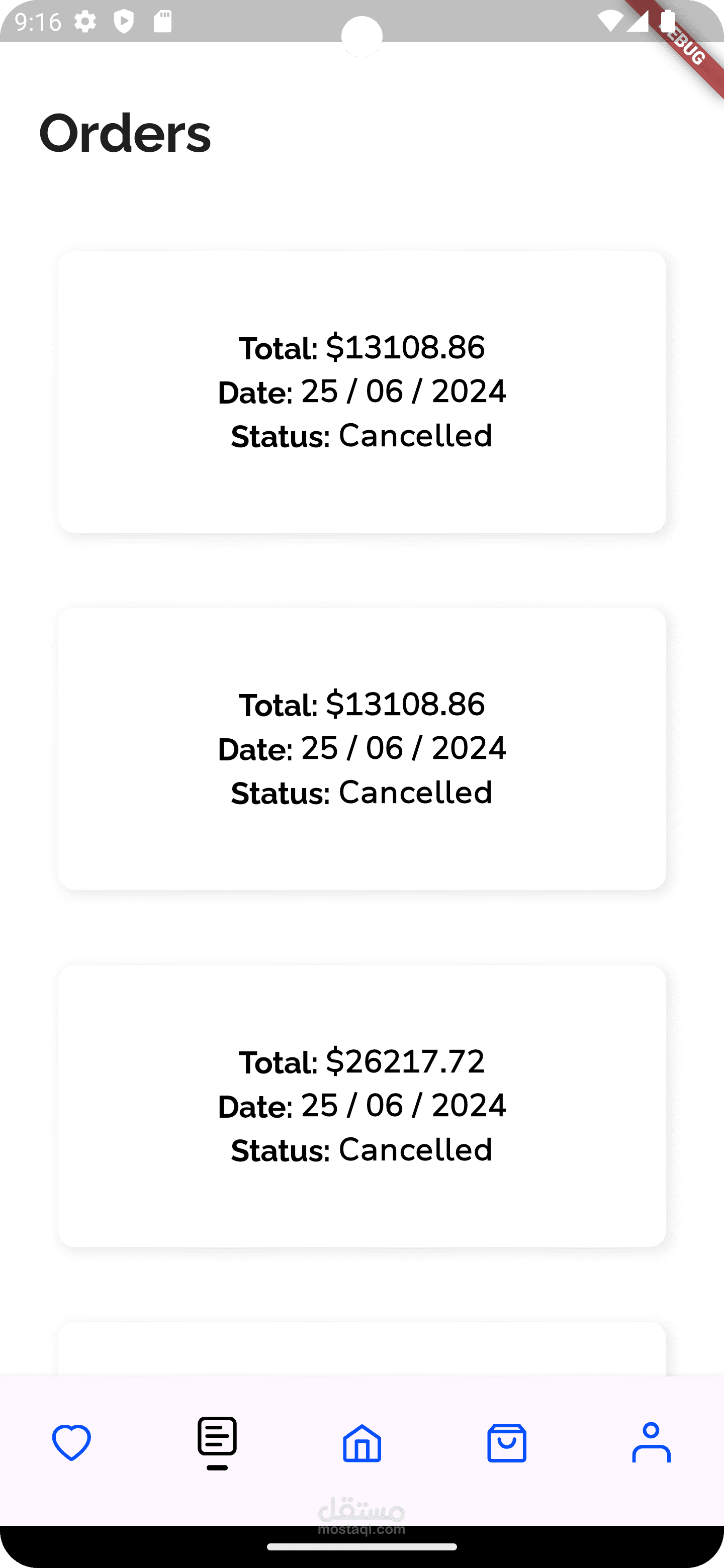The height and width of the screenshot is (1568, 724).
Task: Open the partially visible fourth order card
Action: pyautogui.click(x=363, y=1349)
